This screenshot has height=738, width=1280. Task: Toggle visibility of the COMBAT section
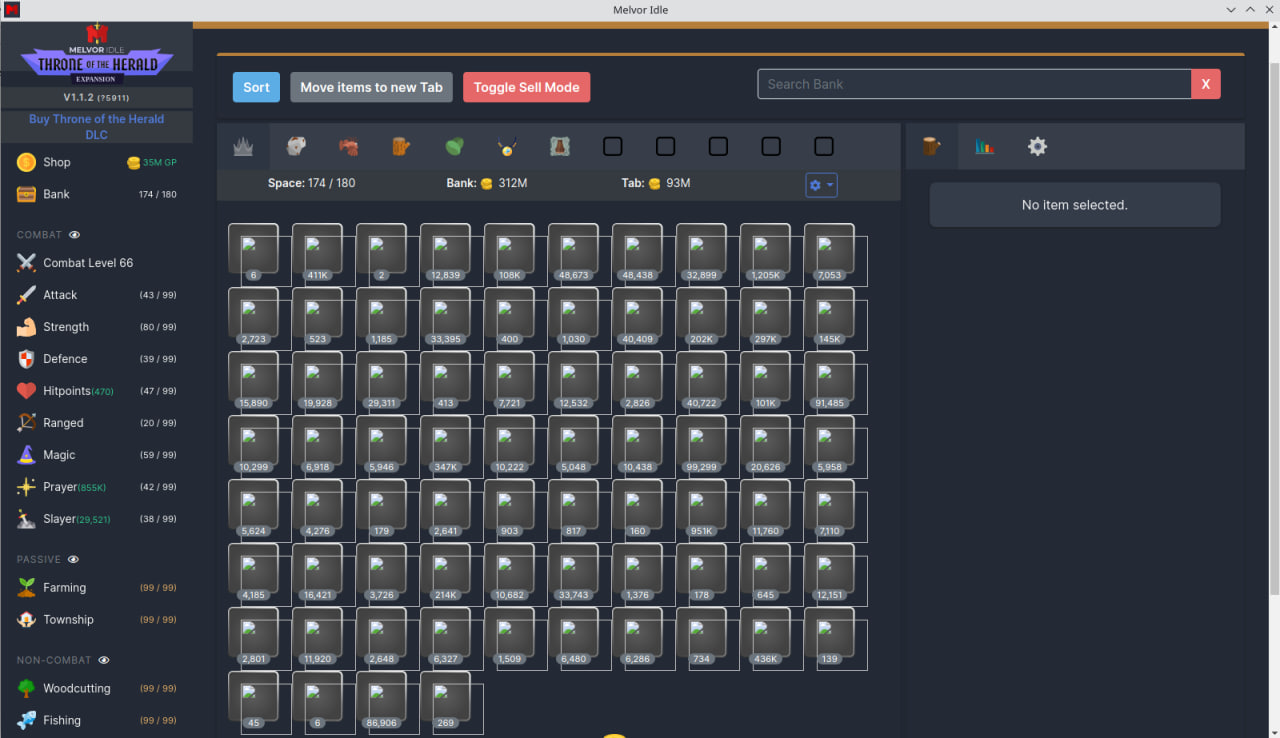click(73, 234)
